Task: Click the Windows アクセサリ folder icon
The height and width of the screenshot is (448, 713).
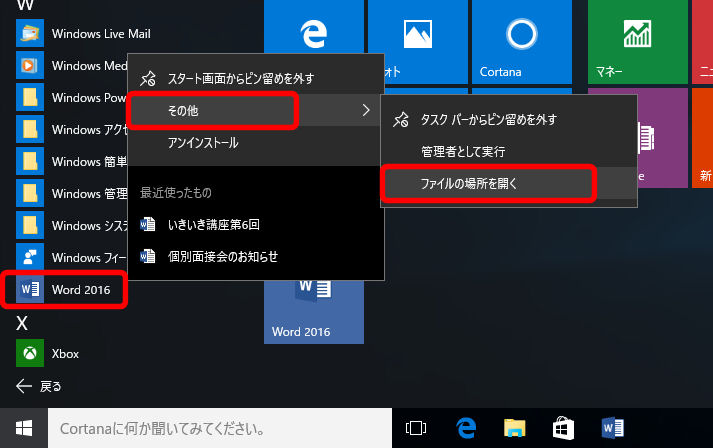Action: (30, 129)
